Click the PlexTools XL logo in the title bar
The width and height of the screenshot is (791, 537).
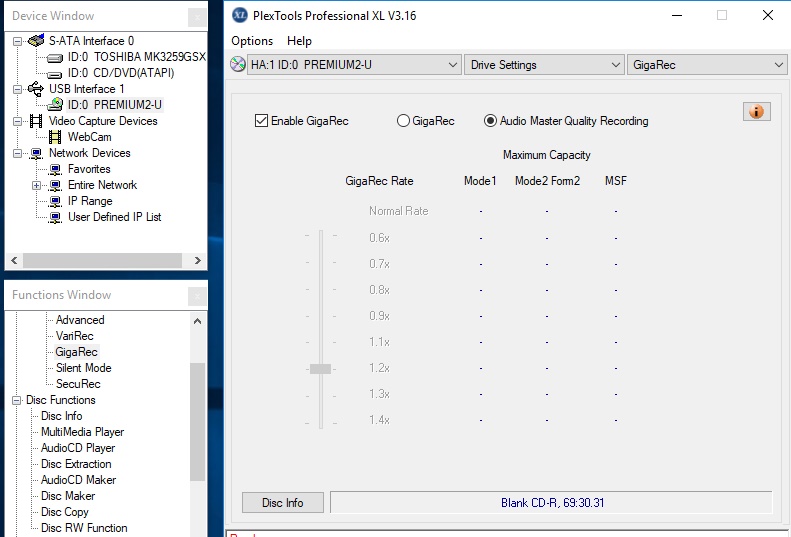click(x=240, y=15)
